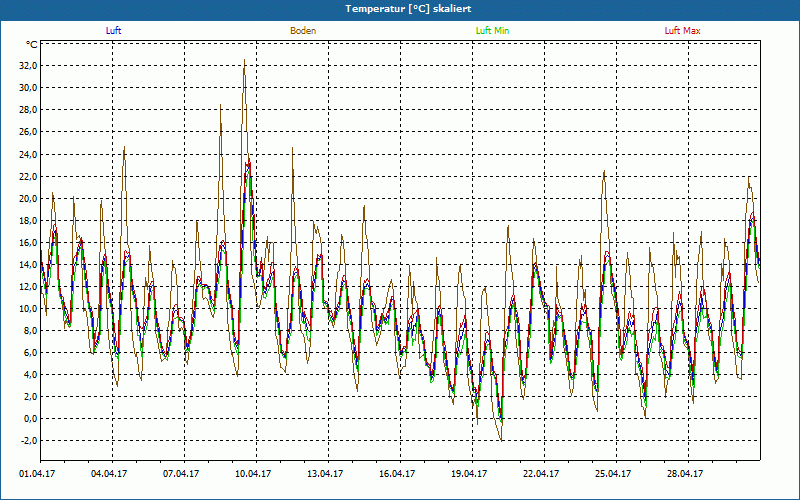Click the 'Luft' legend label
This screenshot has width=800, height=500.
[113, 31]
